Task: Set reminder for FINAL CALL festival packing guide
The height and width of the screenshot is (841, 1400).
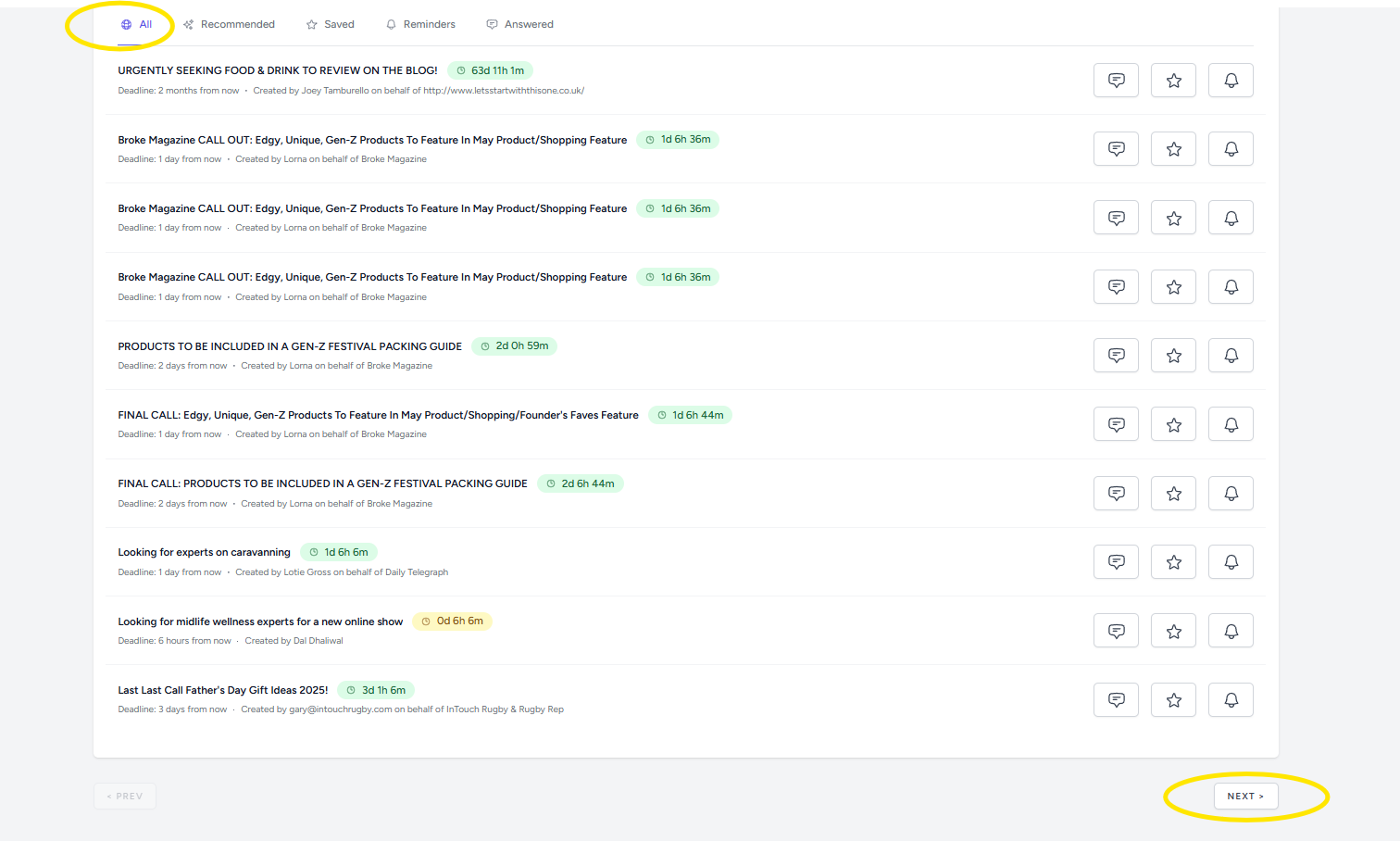Action: (x=1231, y=494)
